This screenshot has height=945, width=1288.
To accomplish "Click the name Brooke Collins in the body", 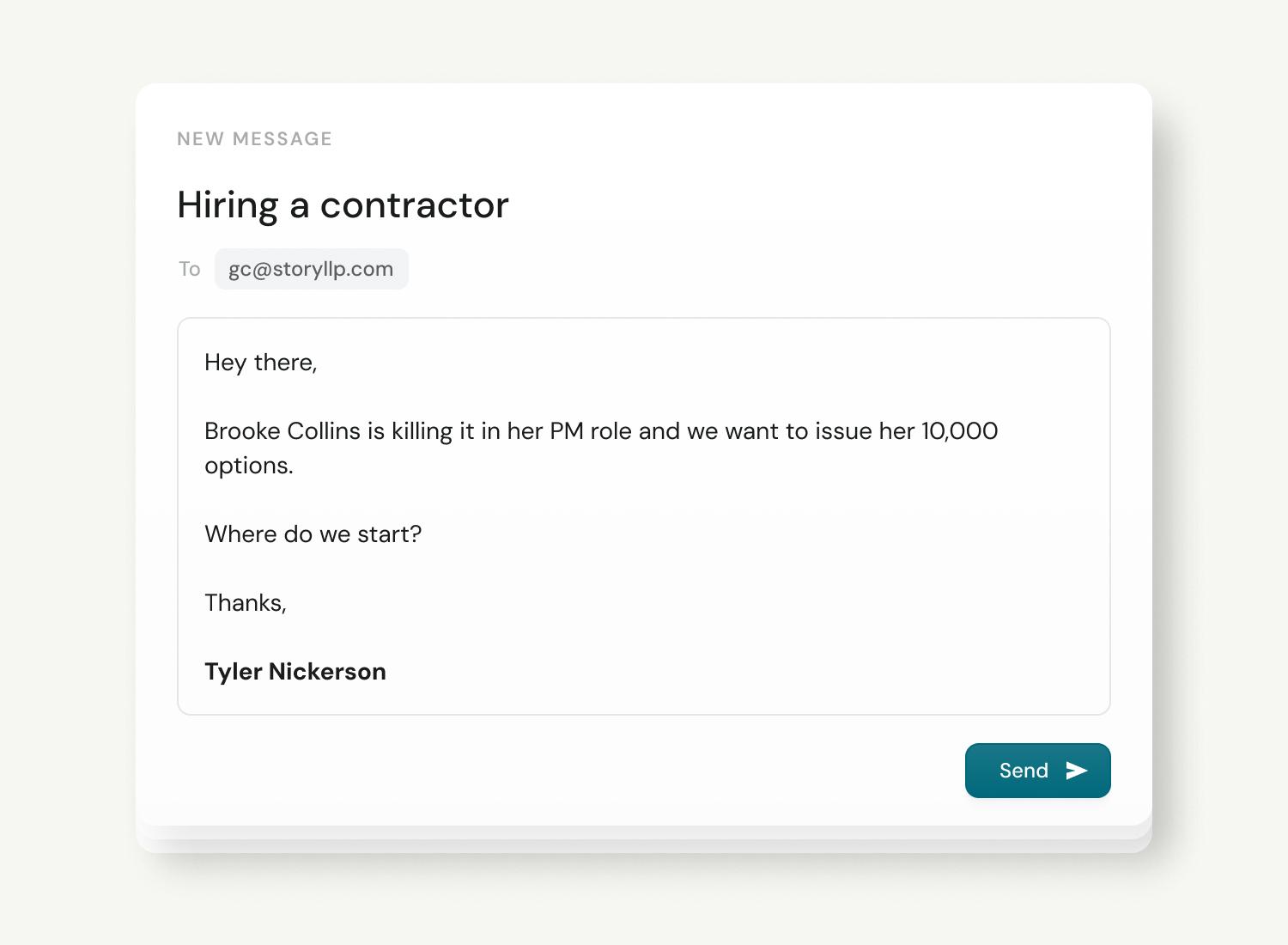I will coord(282,431).
